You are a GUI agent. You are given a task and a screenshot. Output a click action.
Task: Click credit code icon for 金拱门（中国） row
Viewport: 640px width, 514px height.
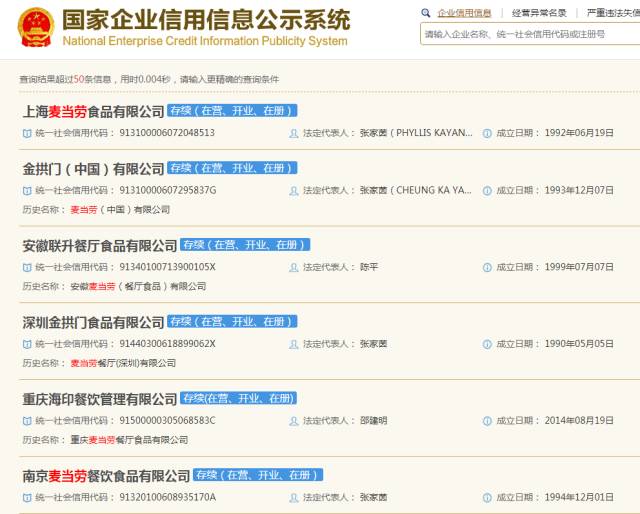27,191
